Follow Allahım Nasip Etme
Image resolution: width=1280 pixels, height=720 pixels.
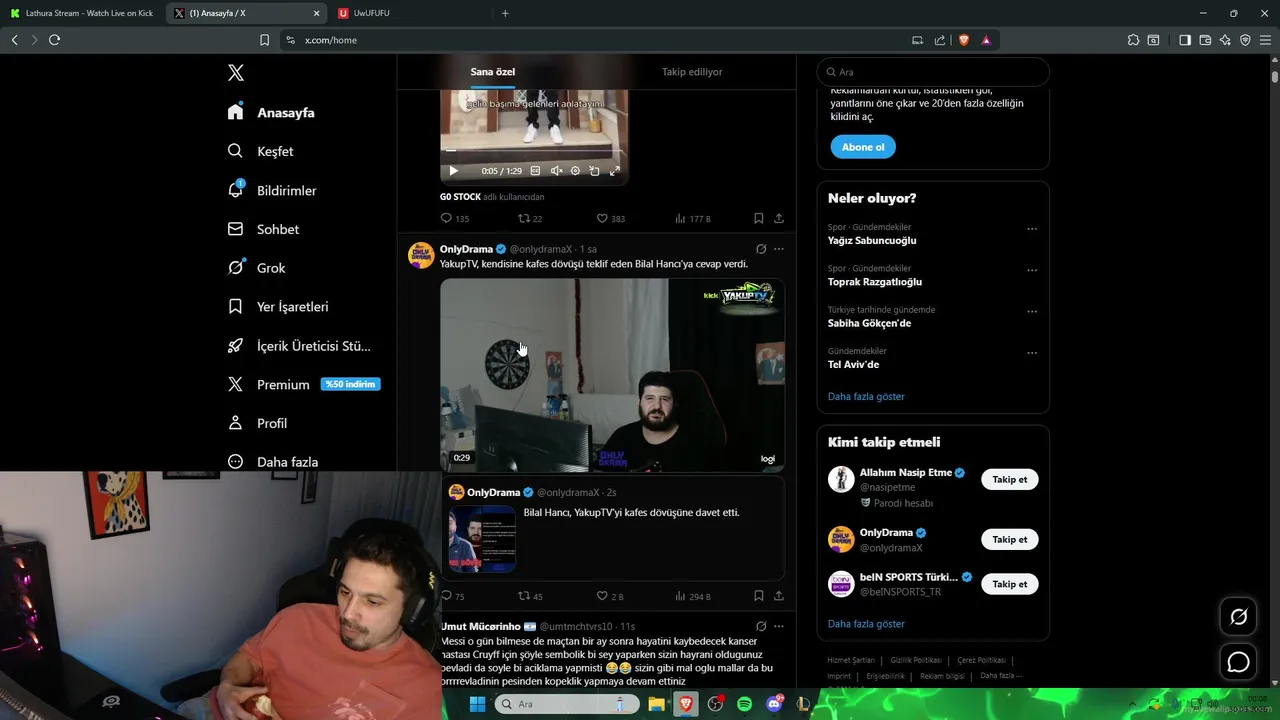click(x=1010, y=480)
